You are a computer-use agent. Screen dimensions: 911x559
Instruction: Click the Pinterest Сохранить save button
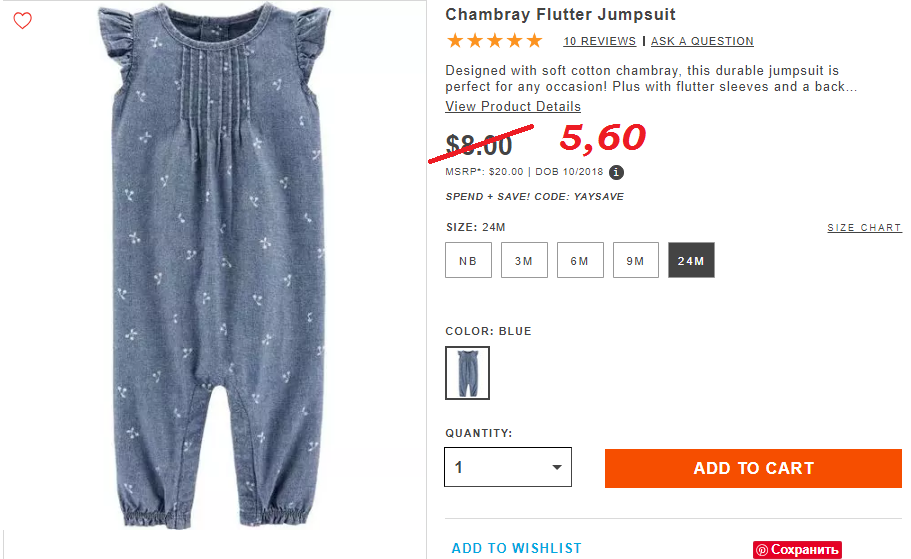tap(797, 550)
